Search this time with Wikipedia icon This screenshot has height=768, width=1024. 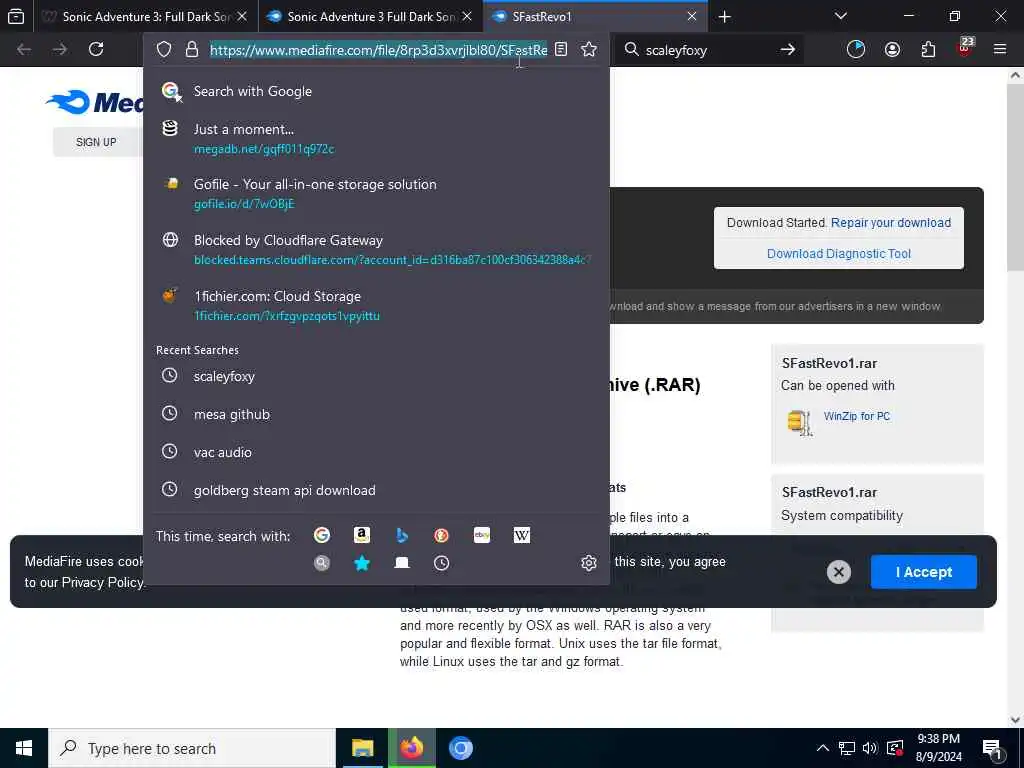point(522,536)
